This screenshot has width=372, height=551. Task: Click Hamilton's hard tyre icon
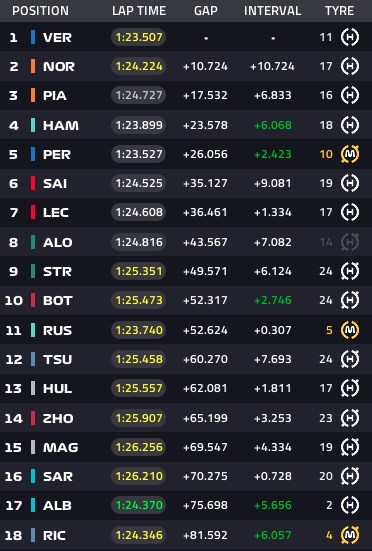coord(350,125)
